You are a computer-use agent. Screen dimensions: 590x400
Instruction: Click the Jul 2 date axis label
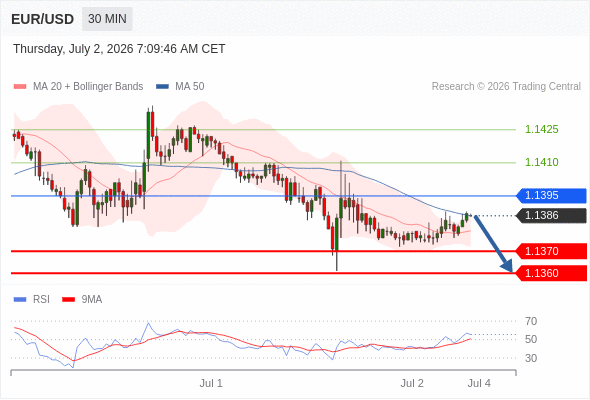pyautogui.click(x=412, y=383)
